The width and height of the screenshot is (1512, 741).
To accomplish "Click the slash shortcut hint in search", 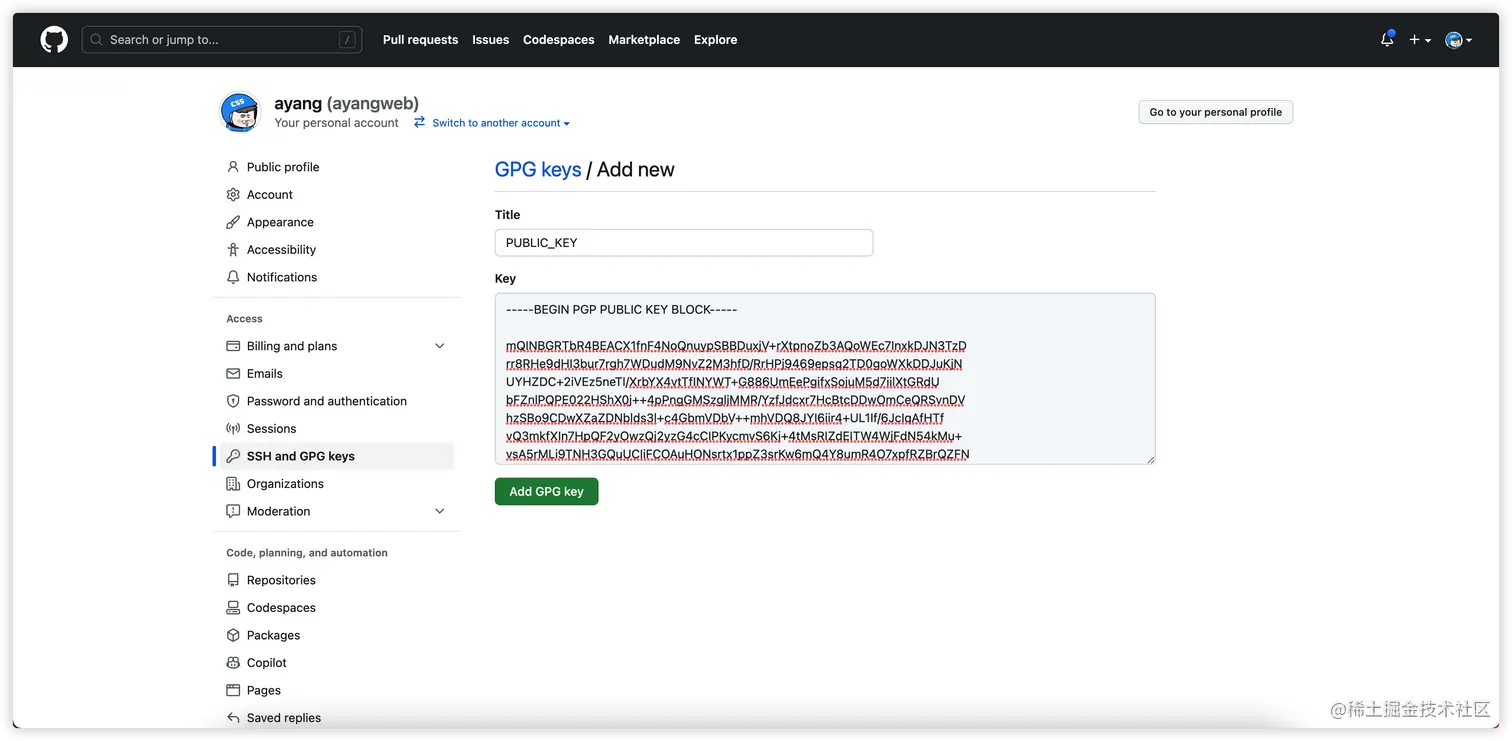I will click(347, 40).
